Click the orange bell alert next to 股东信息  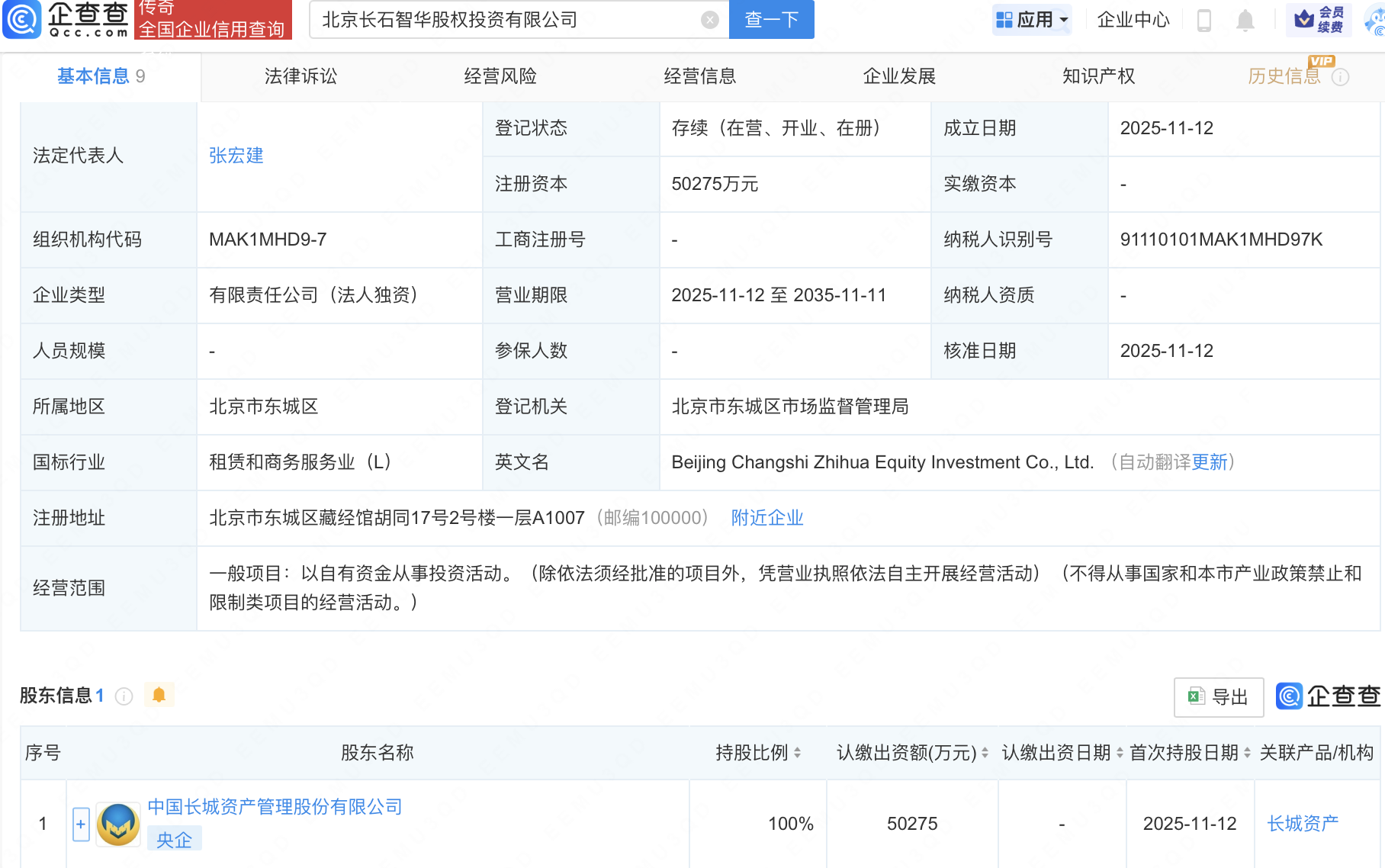(x=159, y=695)
